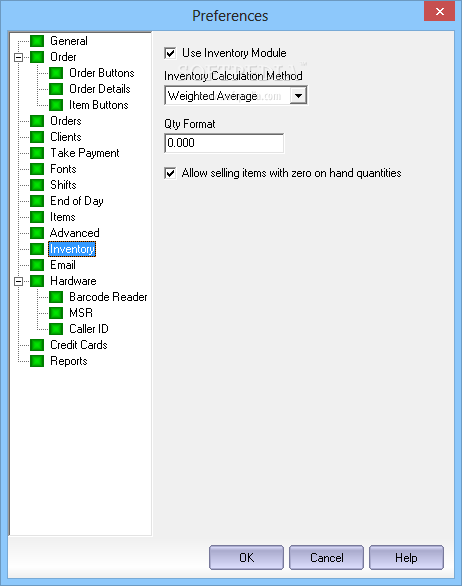The height and width of the screenshot is (586, 462).
Task: Open MSR hardware settings
Action: (81, 313)
